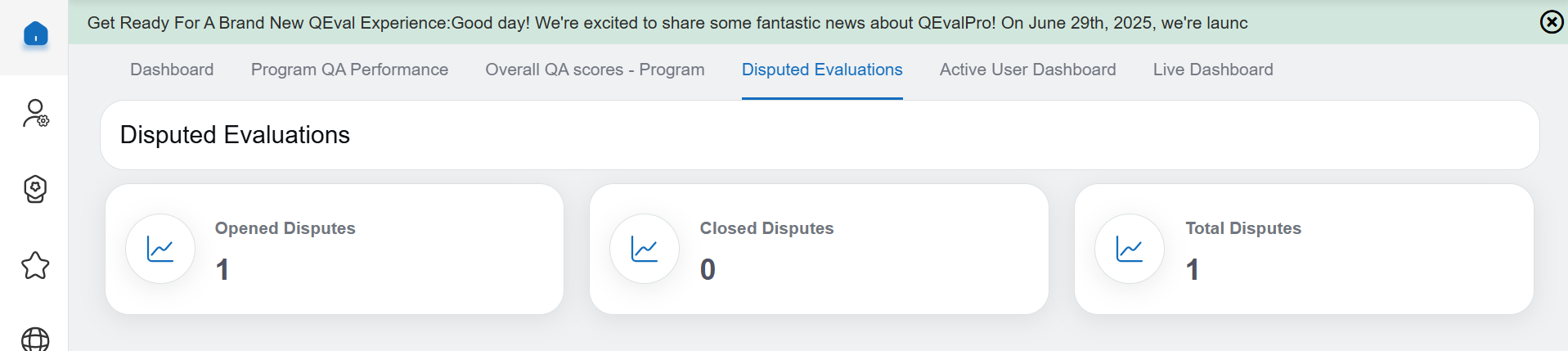
Task: Switch to the Dashboard tab
Action: coord(172,70)
